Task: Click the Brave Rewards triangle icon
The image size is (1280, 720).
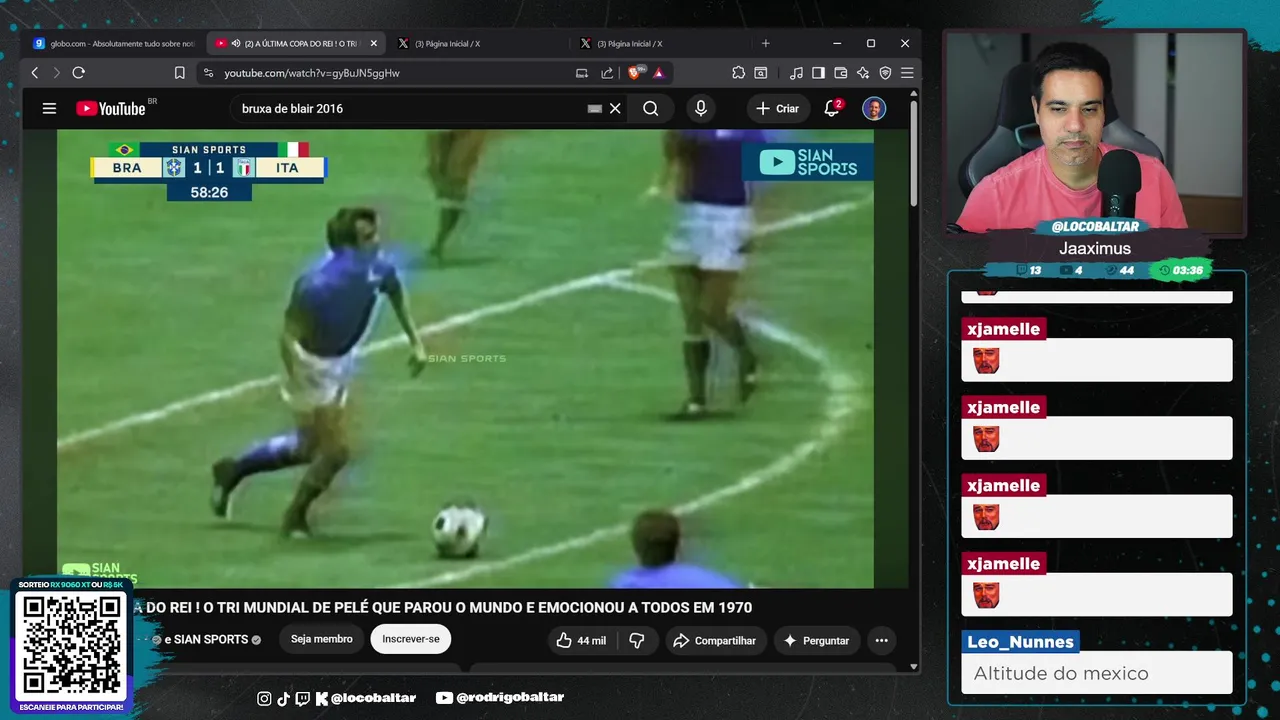Action: tap(659, 73)
